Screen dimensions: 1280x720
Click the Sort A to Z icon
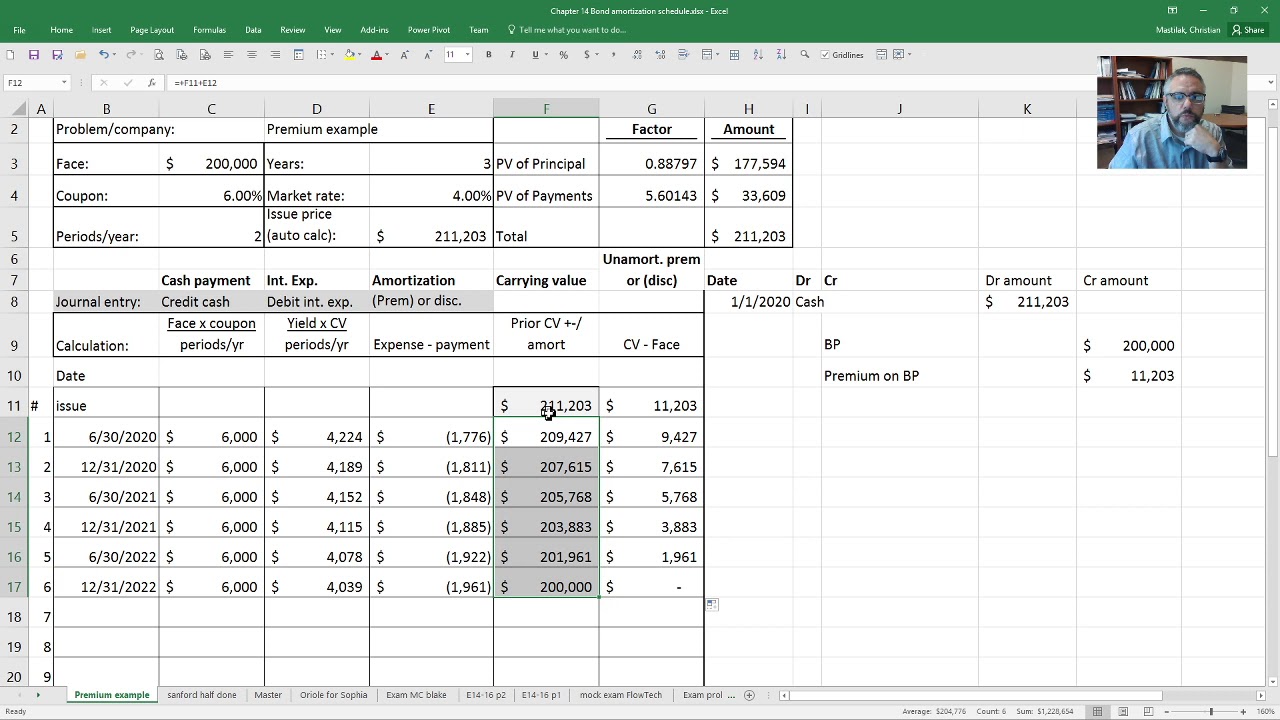(758, 54)
